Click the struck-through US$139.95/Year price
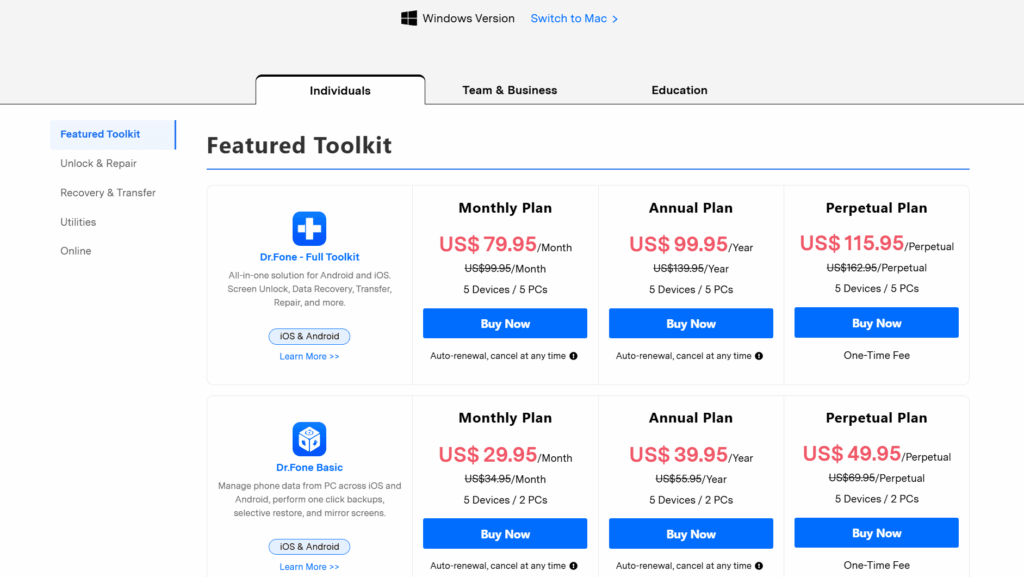1024x577 pixels. click(x=691, y=268)
